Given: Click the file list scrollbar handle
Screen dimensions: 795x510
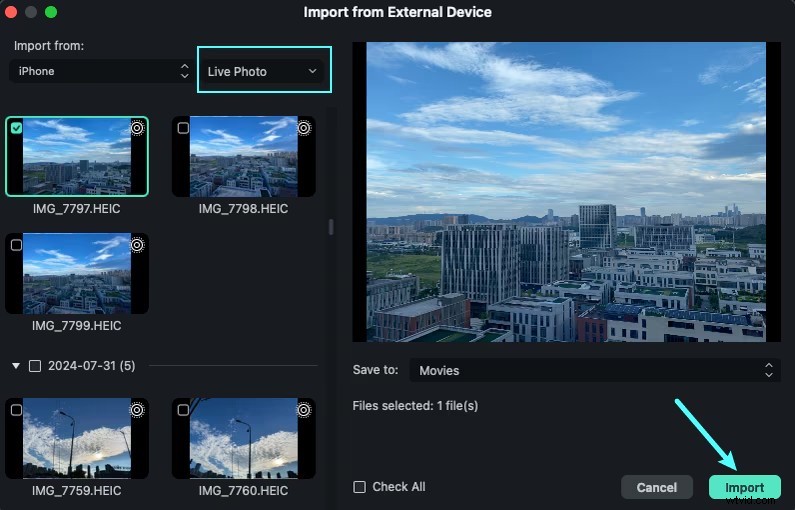Looking at the screenshot, I should pos(331,227).
